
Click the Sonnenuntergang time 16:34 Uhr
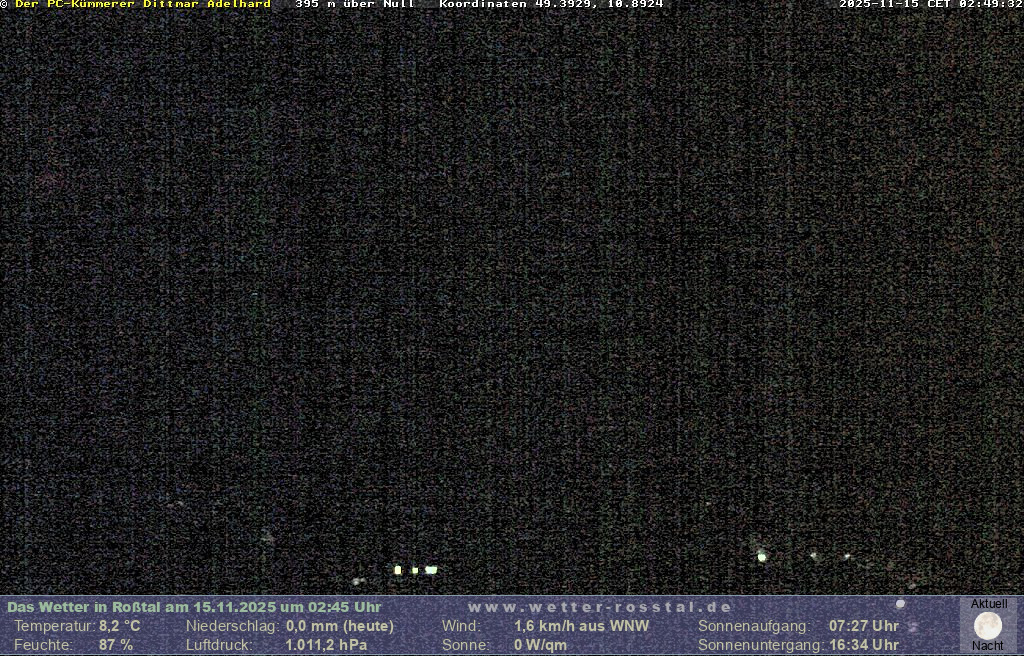click(x=863, y=645)
